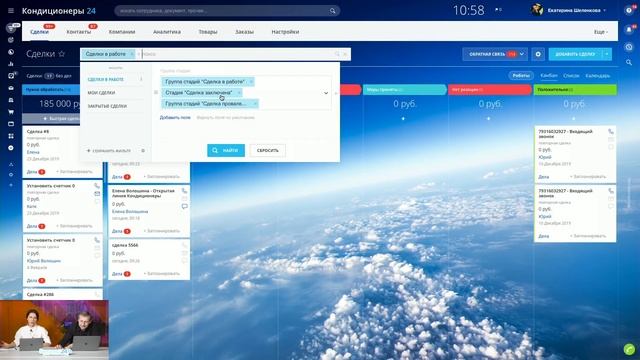Click the teal 'Меры приняты' stage header
Viewport: 640px width, 360px height.
click(404, 89)
